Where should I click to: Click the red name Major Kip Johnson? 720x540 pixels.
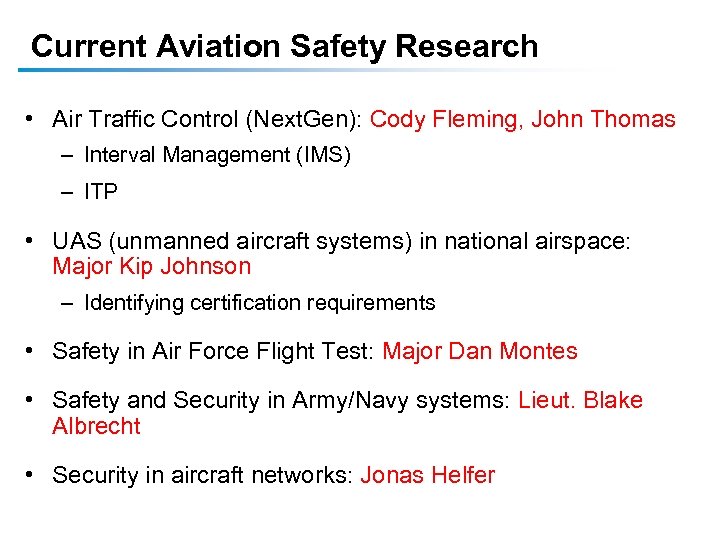[151, 267]
